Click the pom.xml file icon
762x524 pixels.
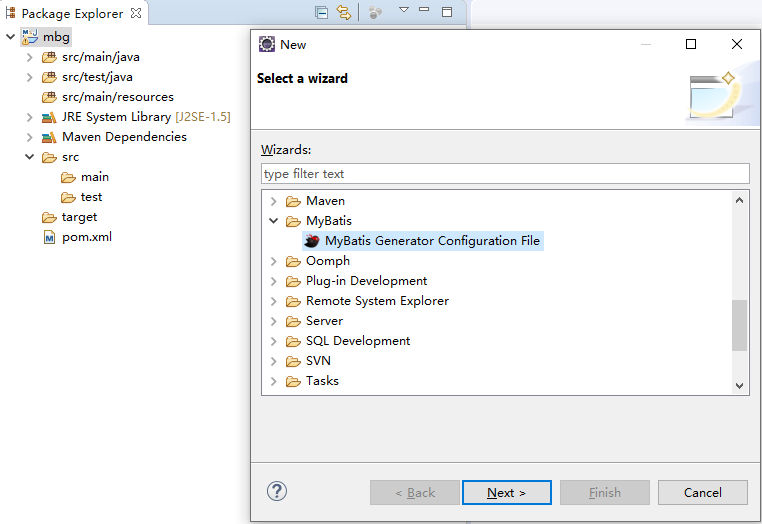point(49,237)
